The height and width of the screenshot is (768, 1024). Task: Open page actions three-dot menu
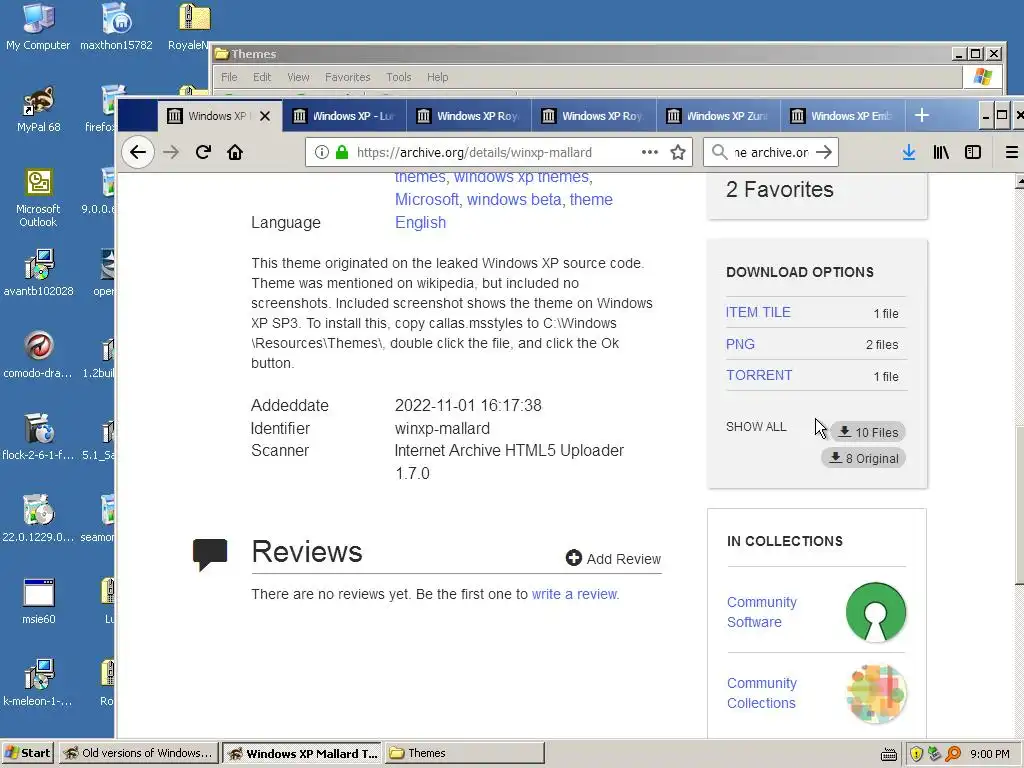click(x=650, y=152)
